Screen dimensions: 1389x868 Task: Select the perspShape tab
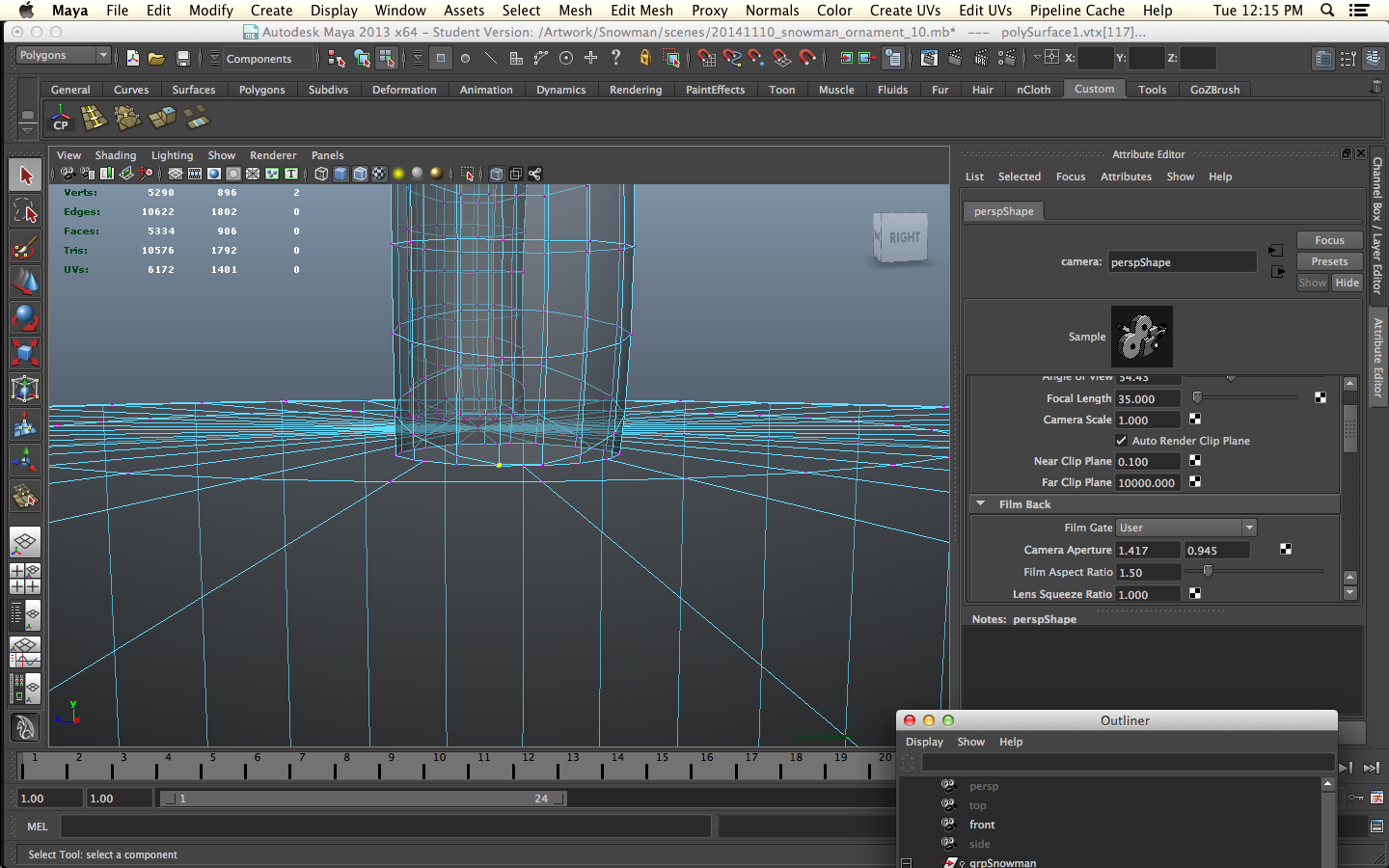coord(1004,211)
